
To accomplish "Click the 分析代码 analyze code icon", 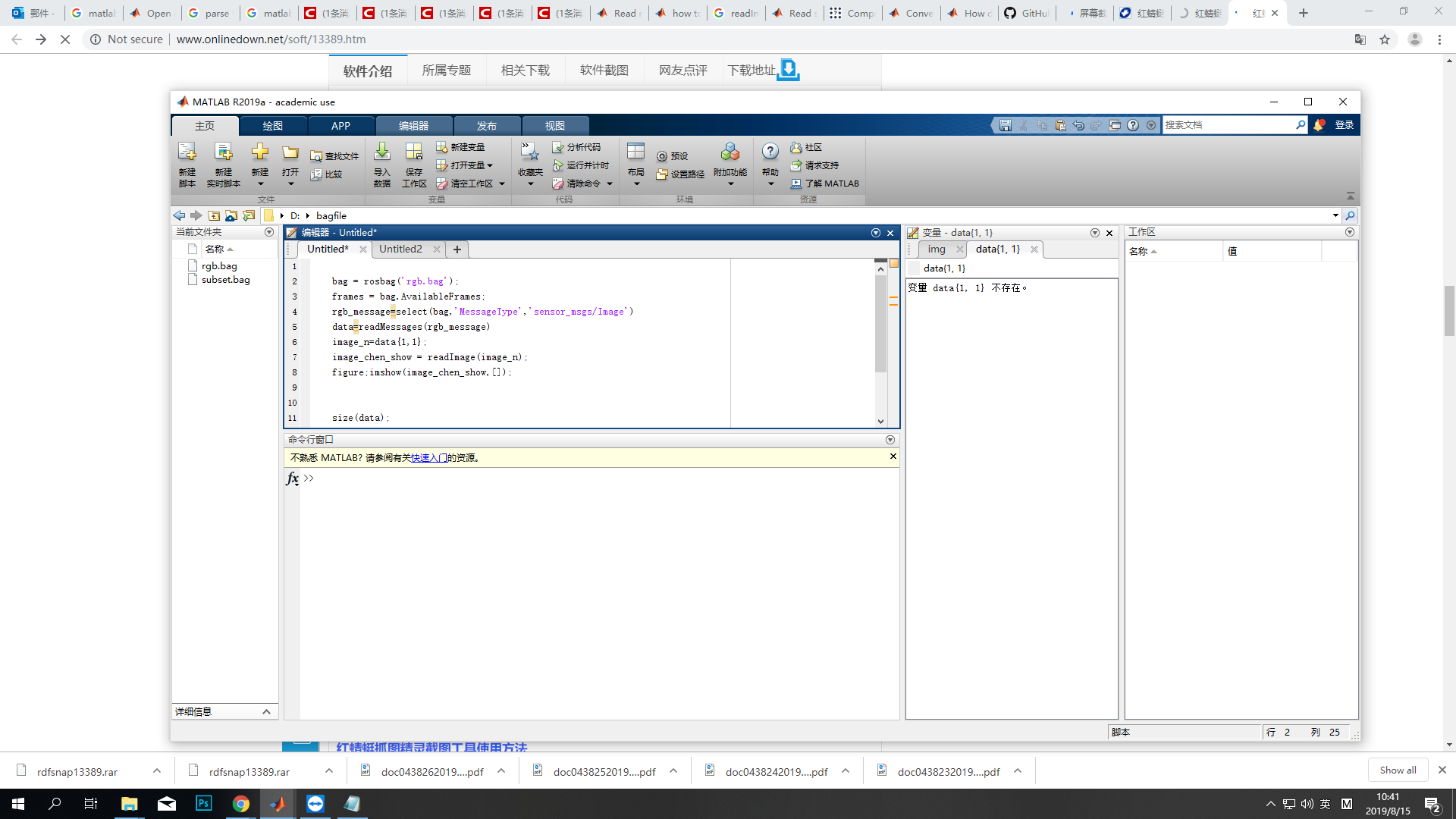I will tap(558, 147).
